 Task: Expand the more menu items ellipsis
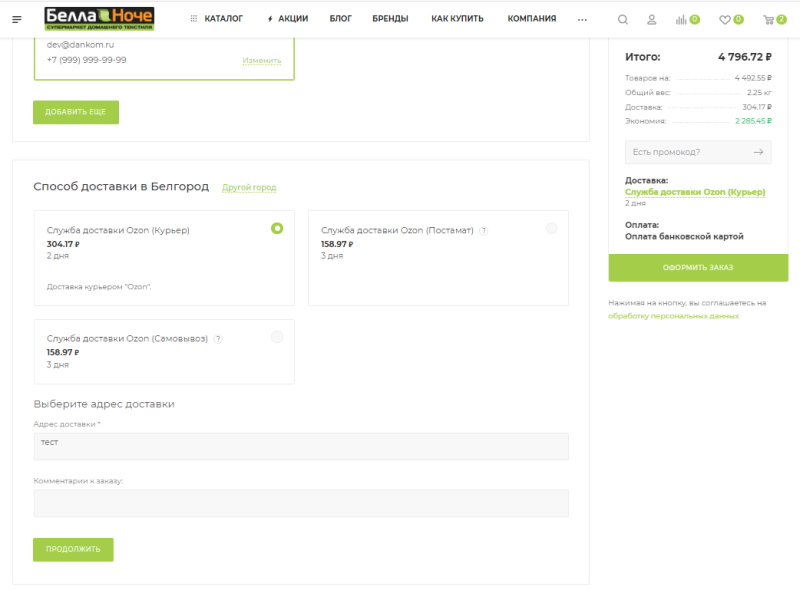583,19
